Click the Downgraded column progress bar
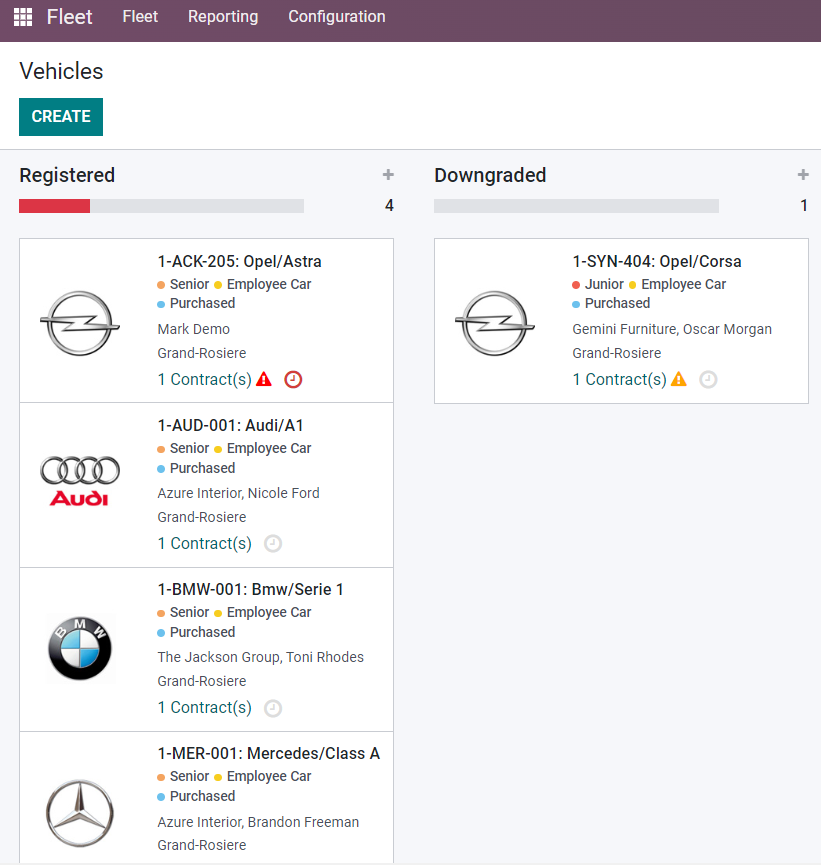The width and height of the screenshot is (821, 865). point(576,206)
